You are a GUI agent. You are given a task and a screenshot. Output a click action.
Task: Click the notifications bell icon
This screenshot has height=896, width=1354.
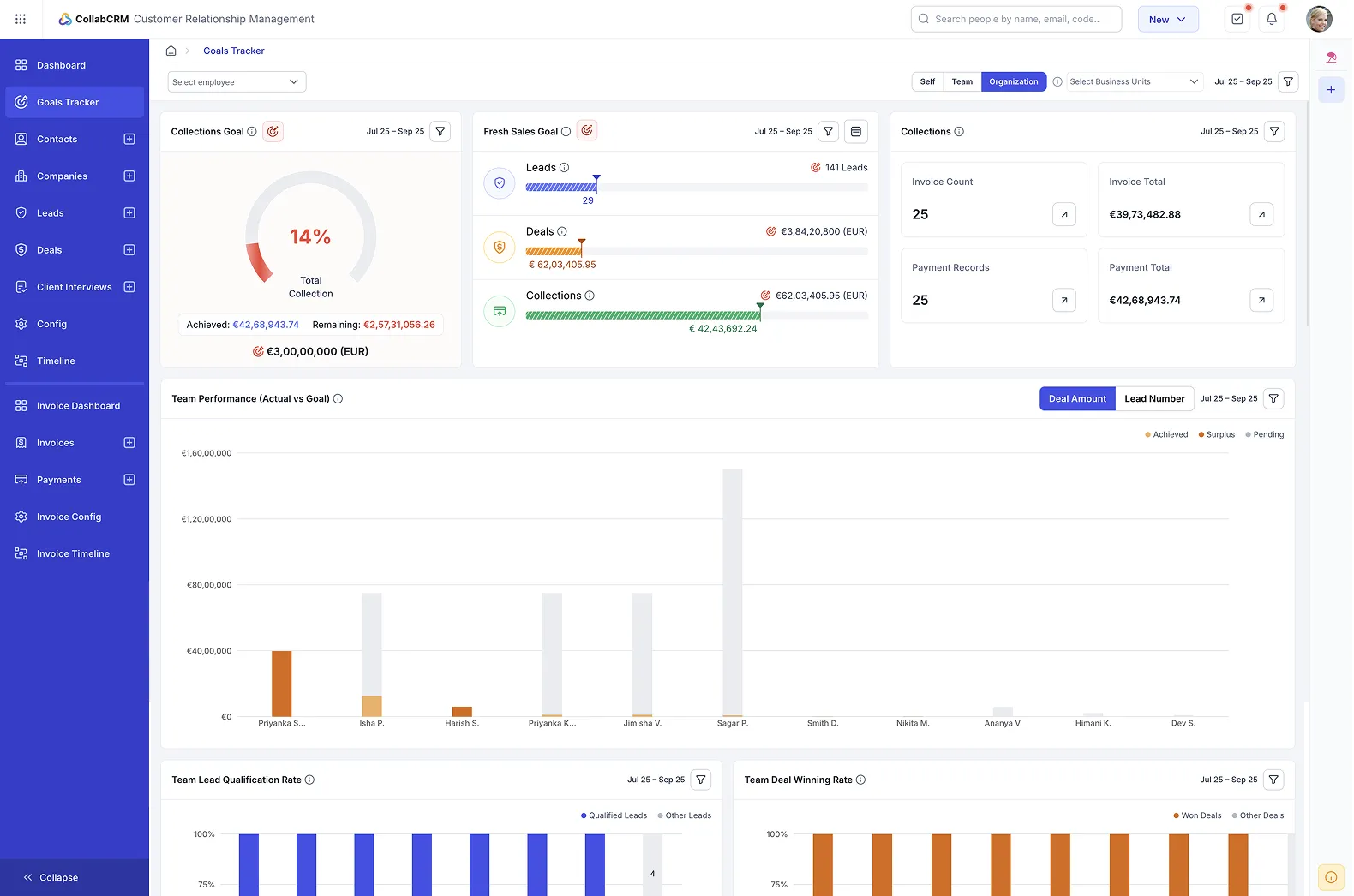click(1272, 19)
